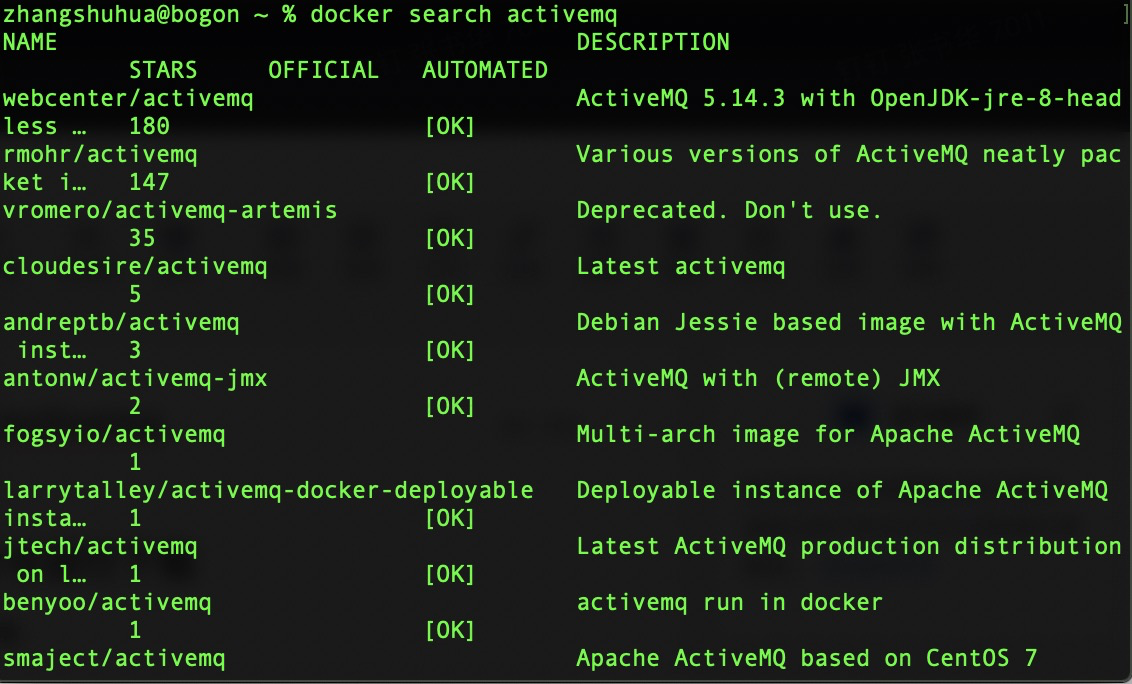Click the image name larrytalley/activemq-docker-deployable
1132x684 pixels.
pyautogui.click(x=268, y=490)
